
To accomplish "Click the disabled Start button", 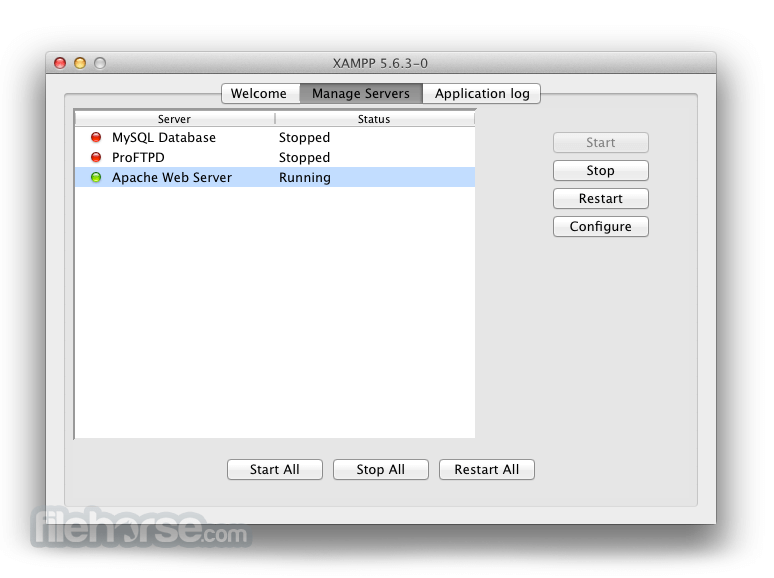I will [601, 143].
